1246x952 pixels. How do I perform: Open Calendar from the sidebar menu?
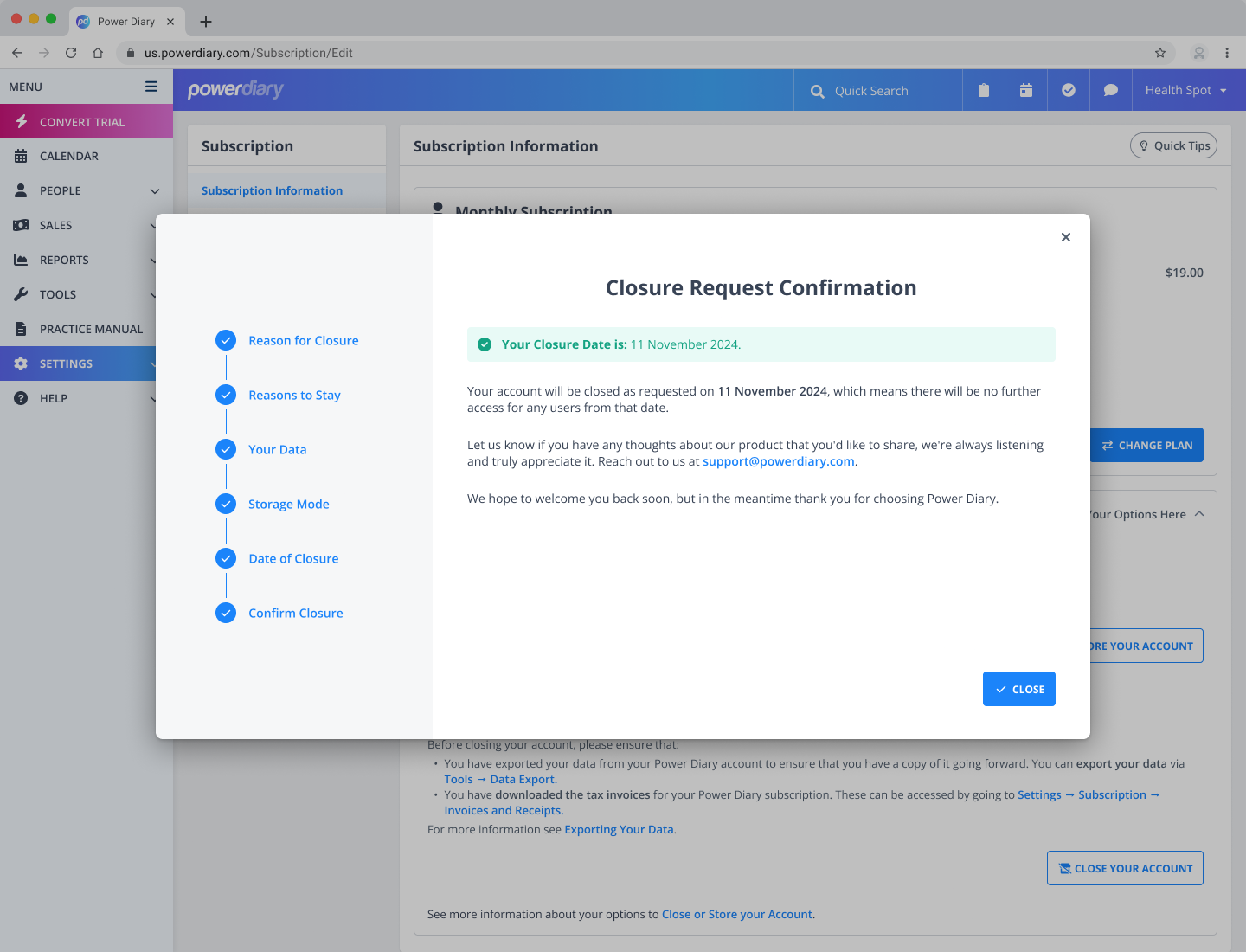tap(69, 156)
